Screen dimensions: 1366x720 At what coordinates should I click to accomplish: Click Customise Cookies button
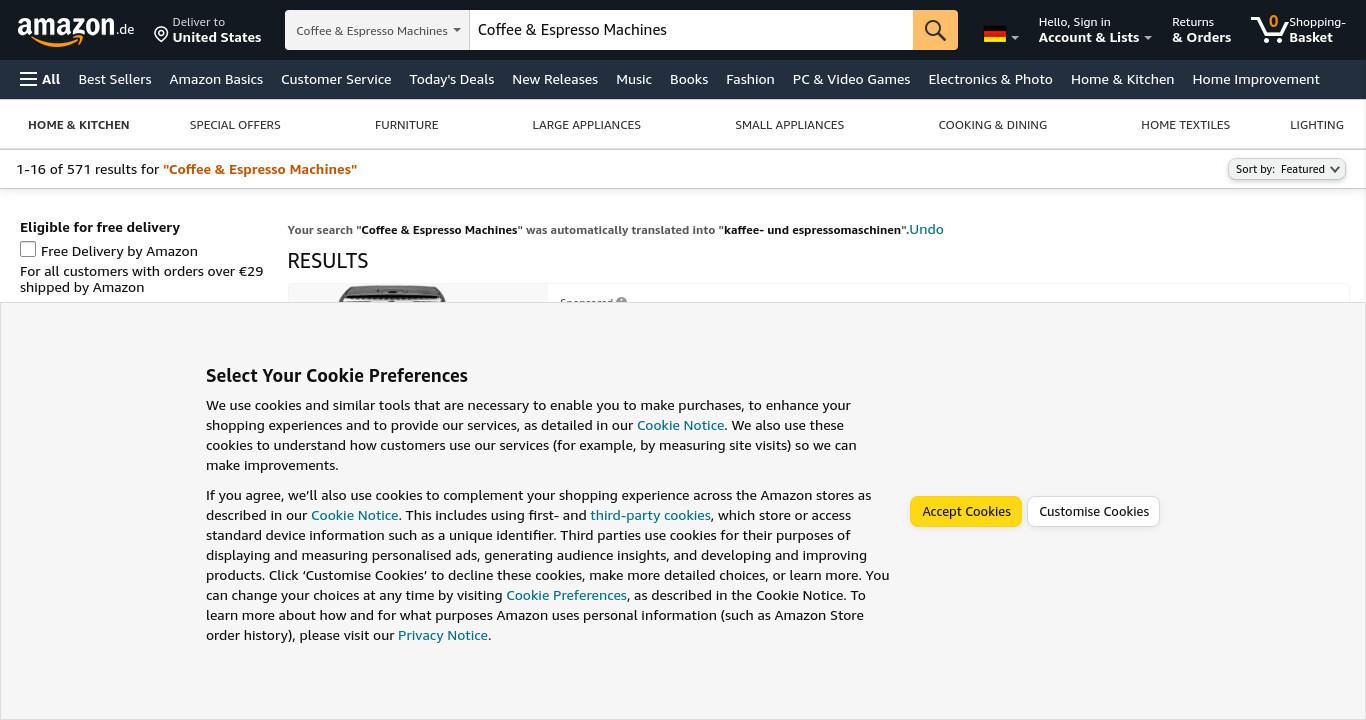point(1093,511)
